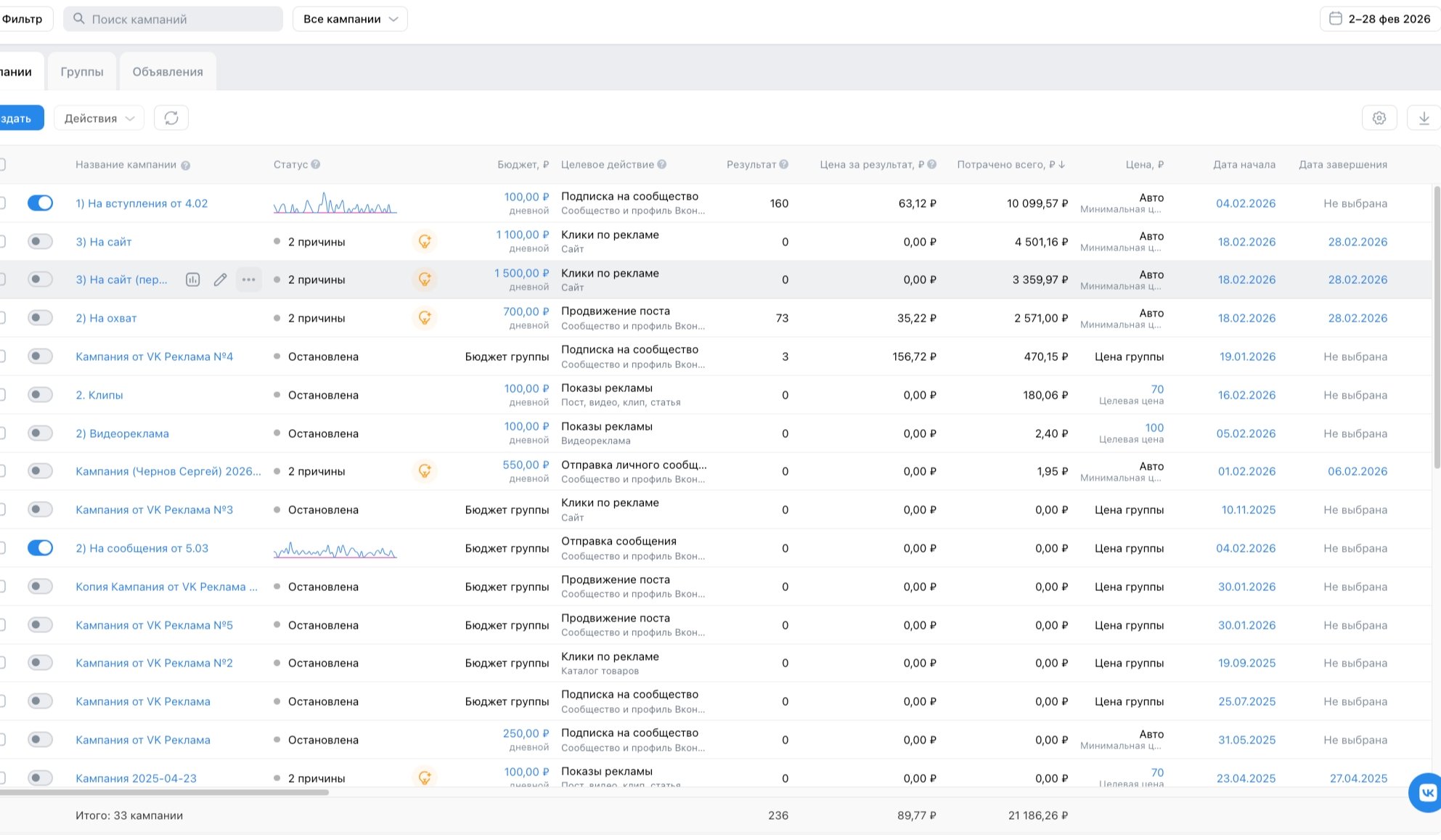This screenshot has height=840, width=1441.
Task: Open date range picker 2–28 фев 2026
Action: tap(1380, 19)
